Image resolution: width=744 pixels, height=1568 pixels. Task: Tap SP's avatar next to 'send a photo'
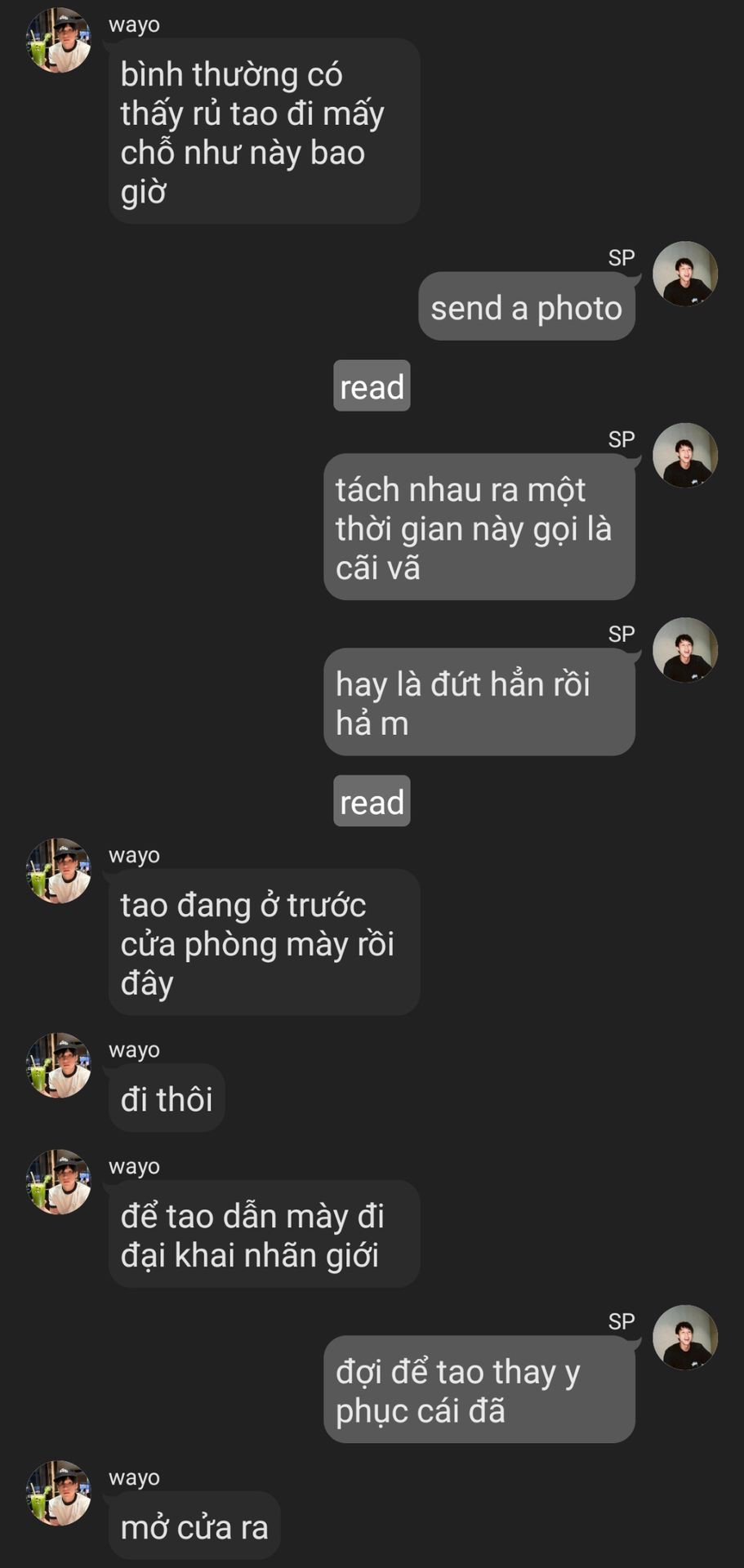pyautogui.click(x=685, y=274)
